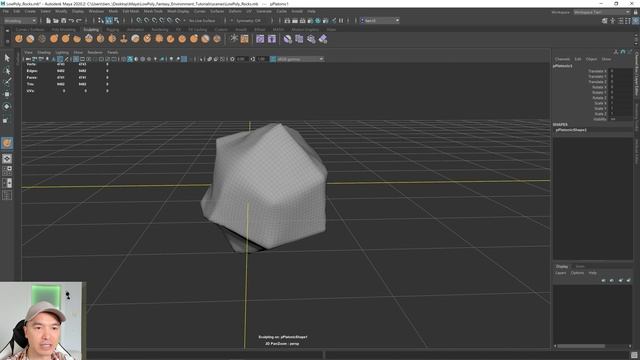Open the Symmetry: Off dropdown

(250, 20)
